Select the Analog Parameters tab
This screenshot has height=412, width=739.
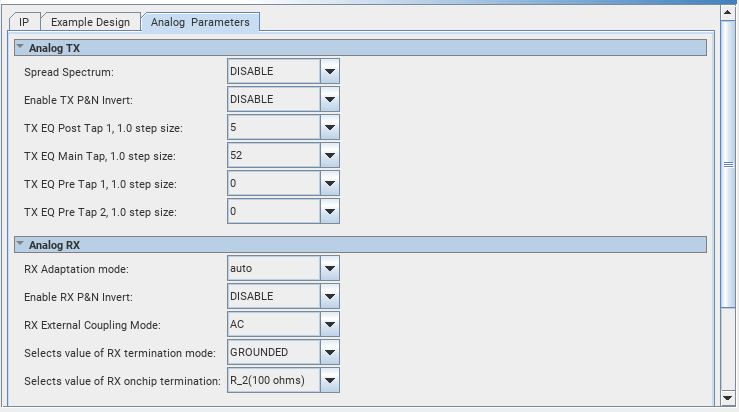coord(200,21)
